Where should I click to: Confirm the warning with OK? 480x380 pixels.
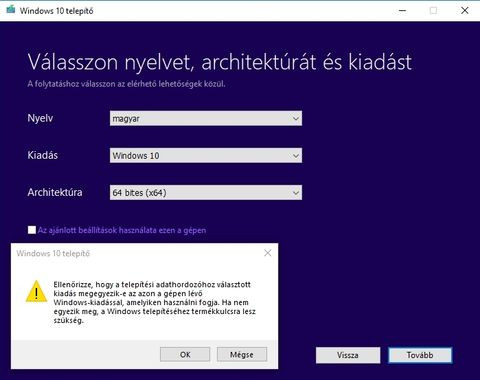tap(185, 354)
